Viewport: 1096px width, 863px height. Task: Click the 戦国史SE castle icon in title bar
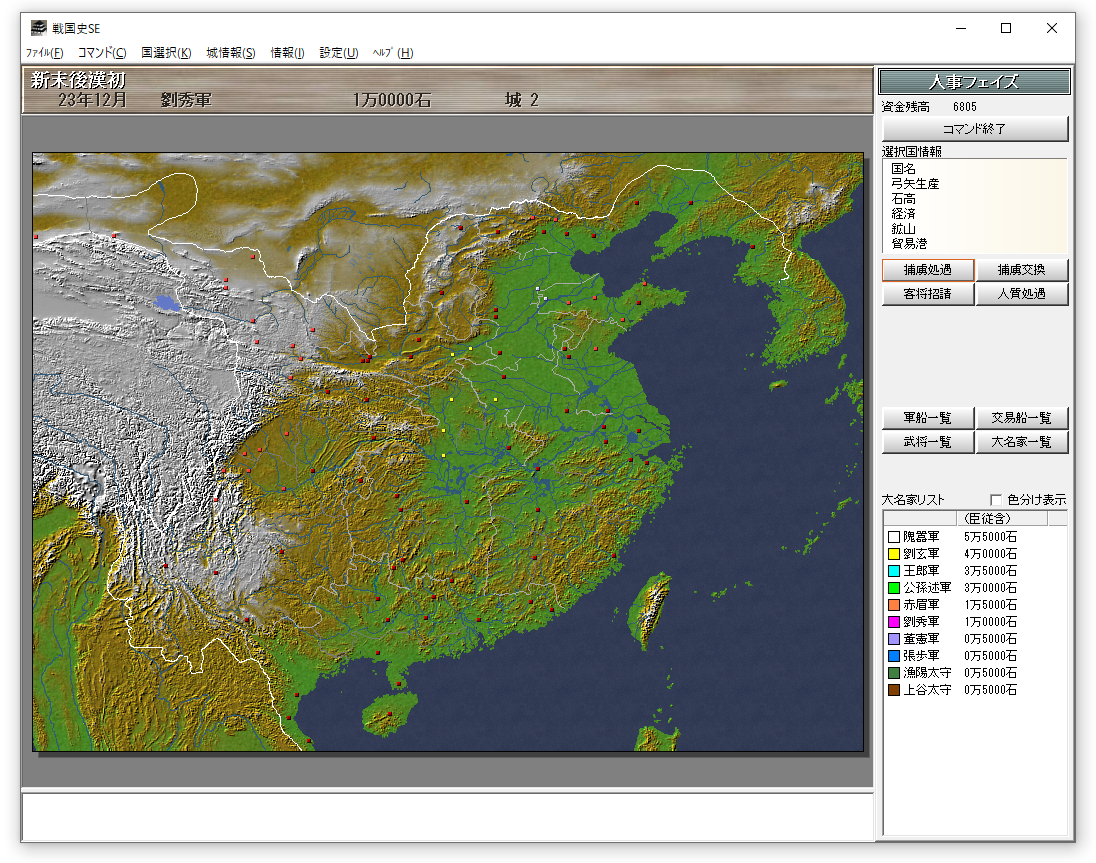pyautogui.click(x=39, y=28)
